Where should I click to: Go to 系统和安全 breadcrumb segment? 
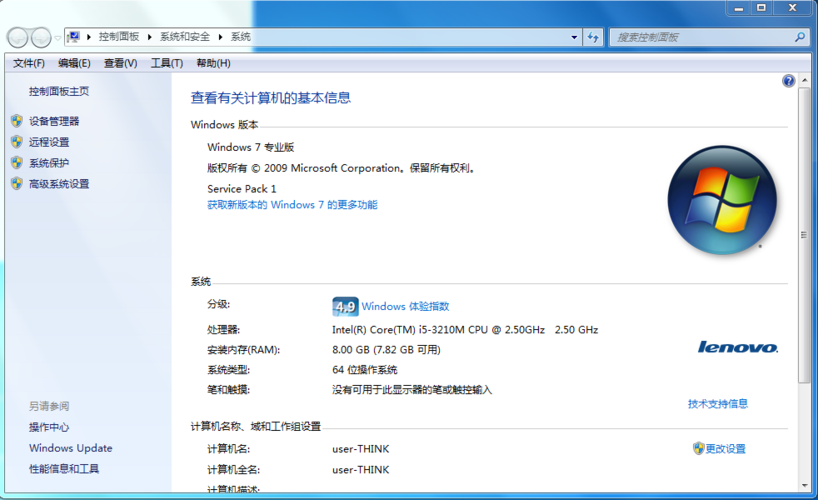[185, 37]
